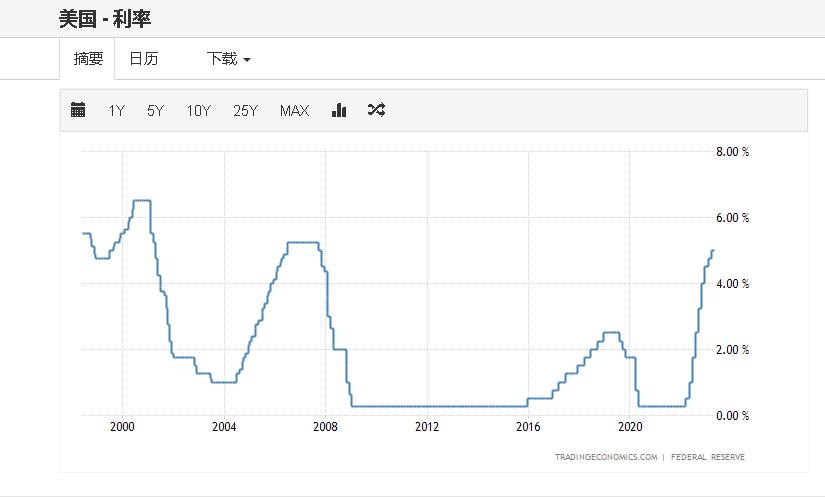Click the 美国 - 利率 page heading

click(105, 19)
